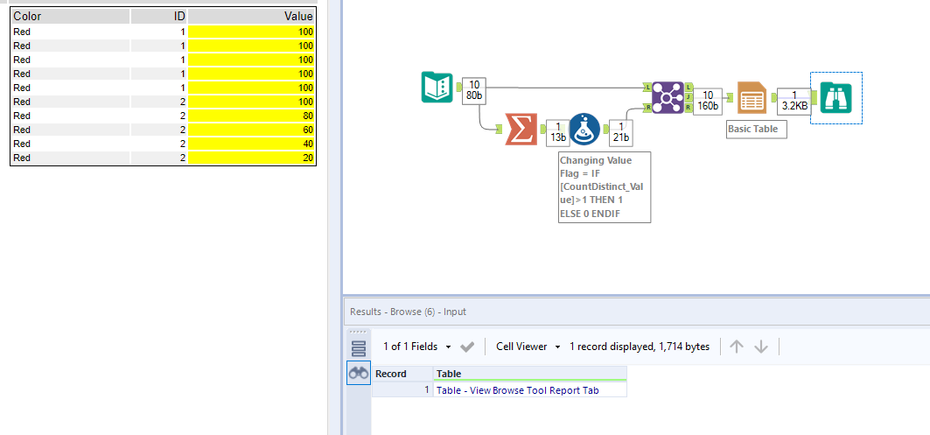Click the '10 80b' record count label
The width and height of the screenshot is (930, 435).
pyautogui.click(x=474, y=90)
